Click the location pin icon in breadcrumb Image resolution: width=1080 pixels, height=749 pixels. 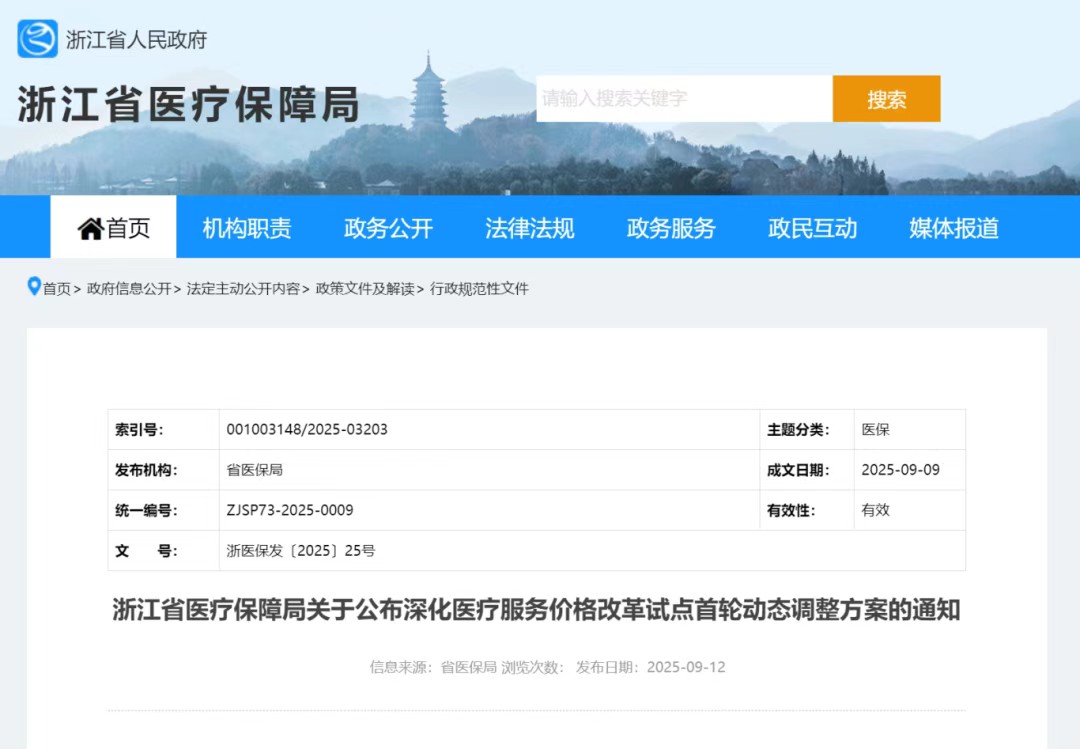coord(34,286)
